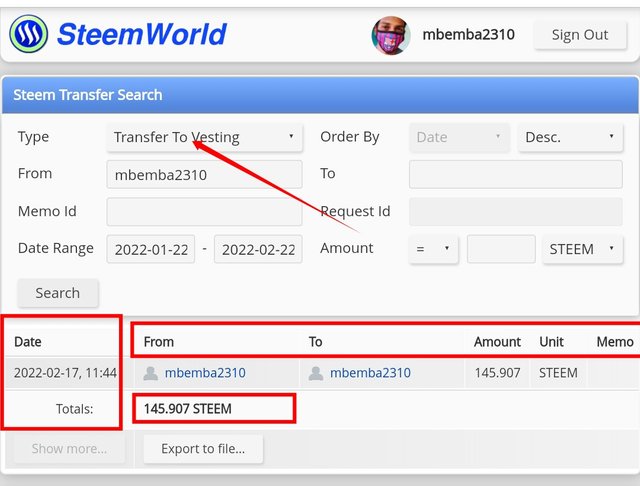Image resolution: width=640 pixels, height=486 pixels.
Task: Click the Memo column header
Action: [615, 342]
